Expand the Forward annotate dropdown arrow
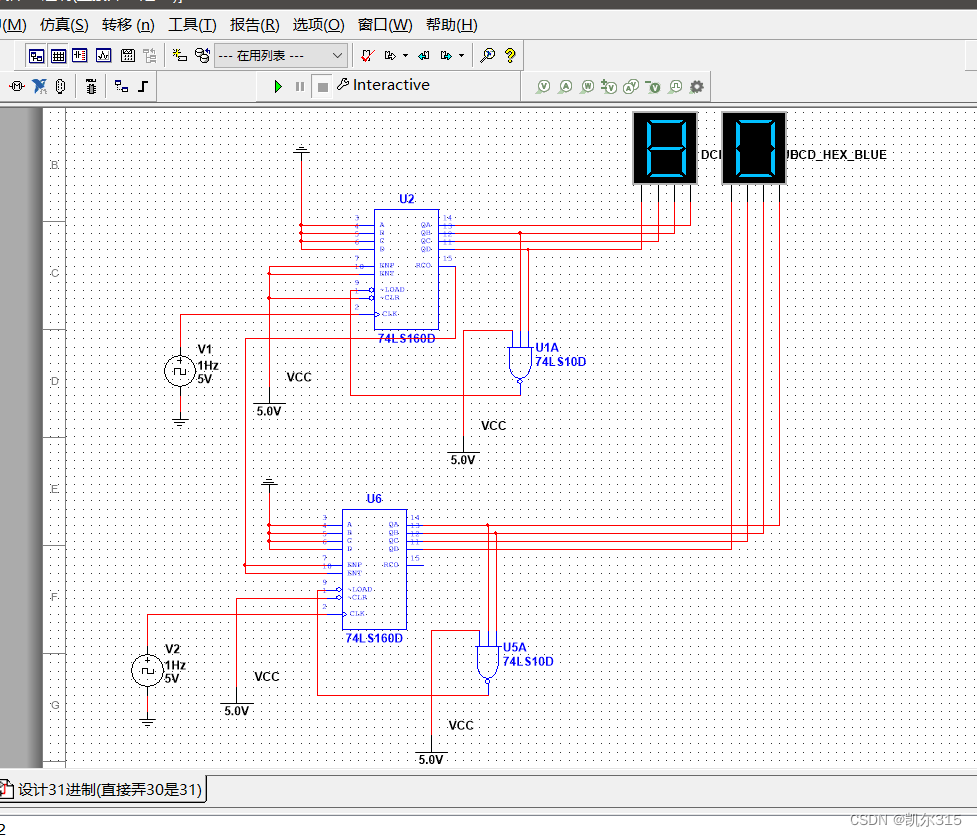977x836 pixels. click(x=462, y=55)
